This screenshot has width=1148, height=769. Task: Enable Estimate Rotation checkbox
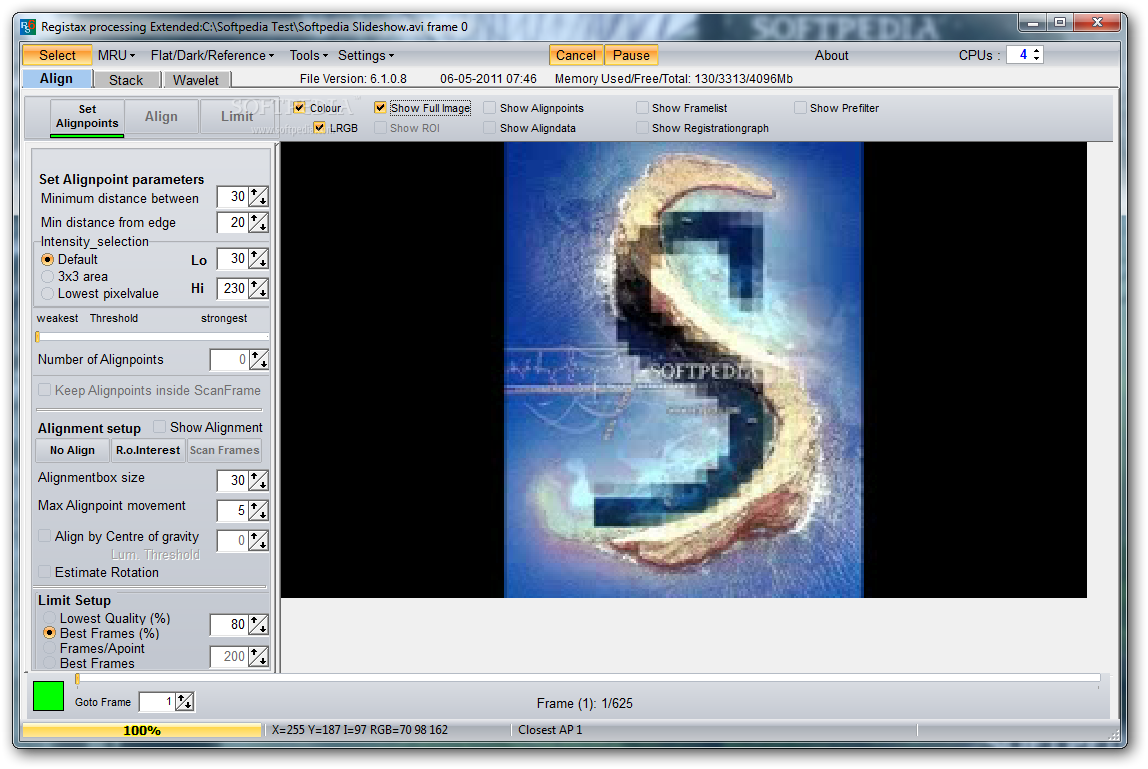(x=45, y=572)
